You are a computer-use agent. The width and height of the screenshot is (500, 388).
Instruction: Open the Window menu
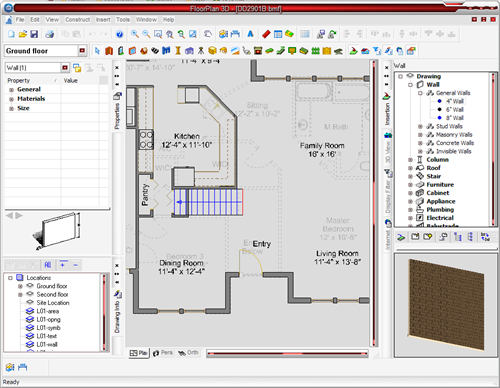(x=146, y=20)
